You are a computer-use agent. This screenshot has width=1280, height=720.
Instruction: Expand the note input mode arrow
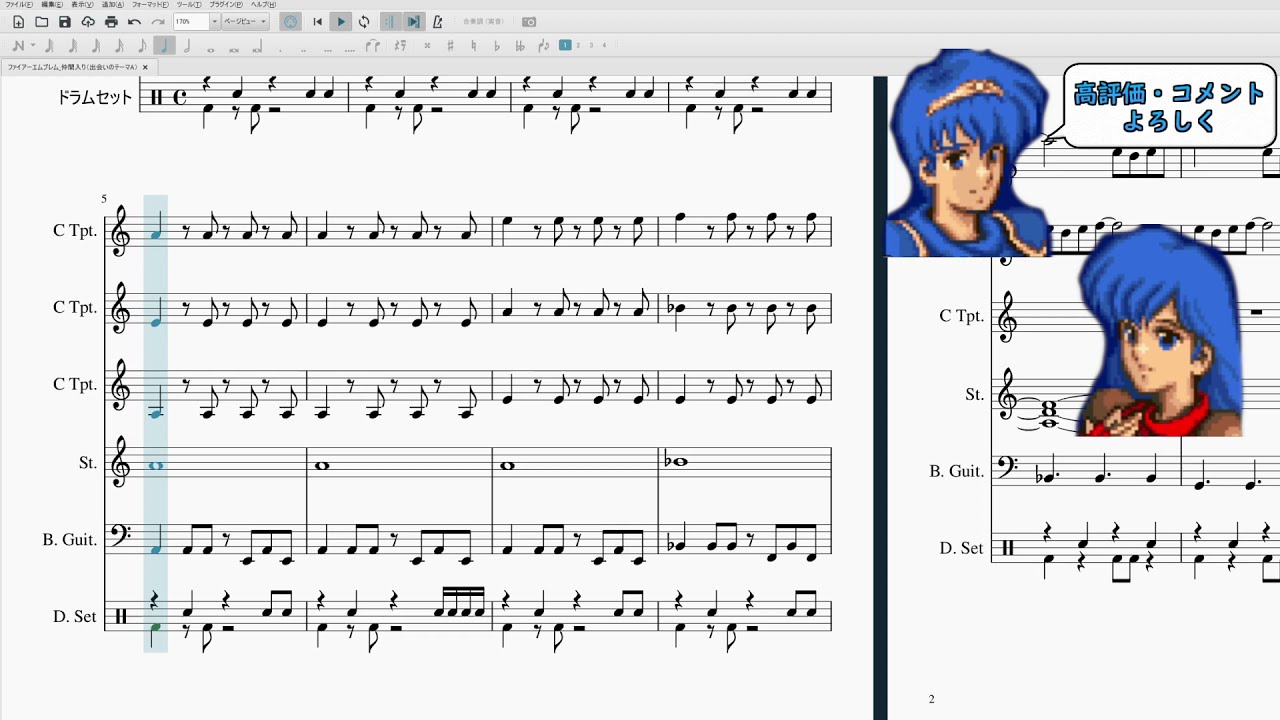33,45
